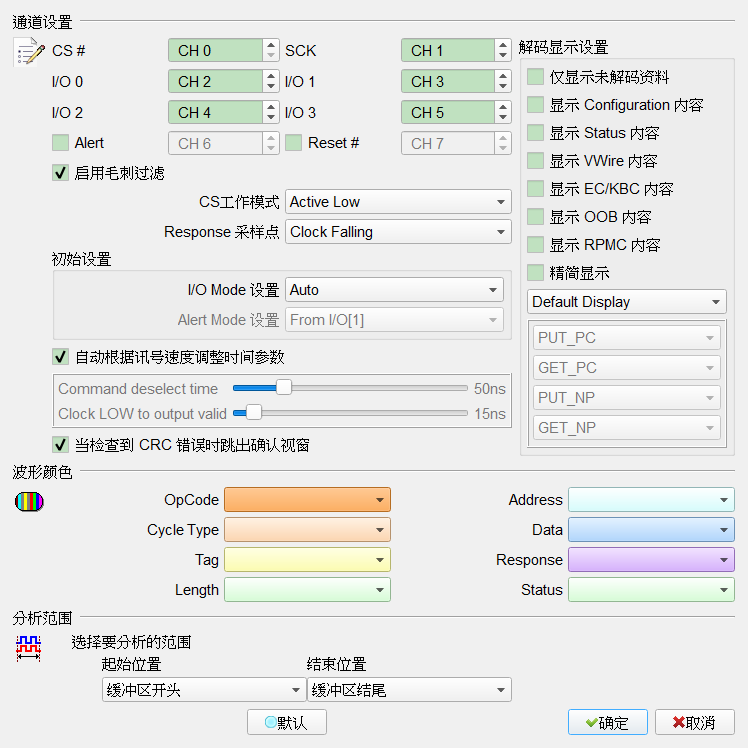
Task: Decrement the I/O 3 channel spinner
Action: [503, 118]
